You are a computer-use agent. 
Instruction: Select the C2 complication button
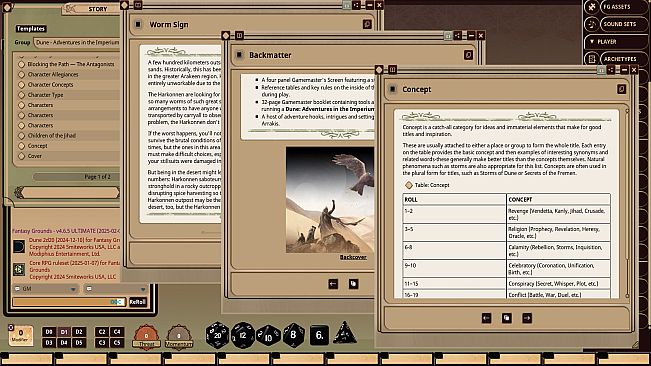tap(102, 332)
